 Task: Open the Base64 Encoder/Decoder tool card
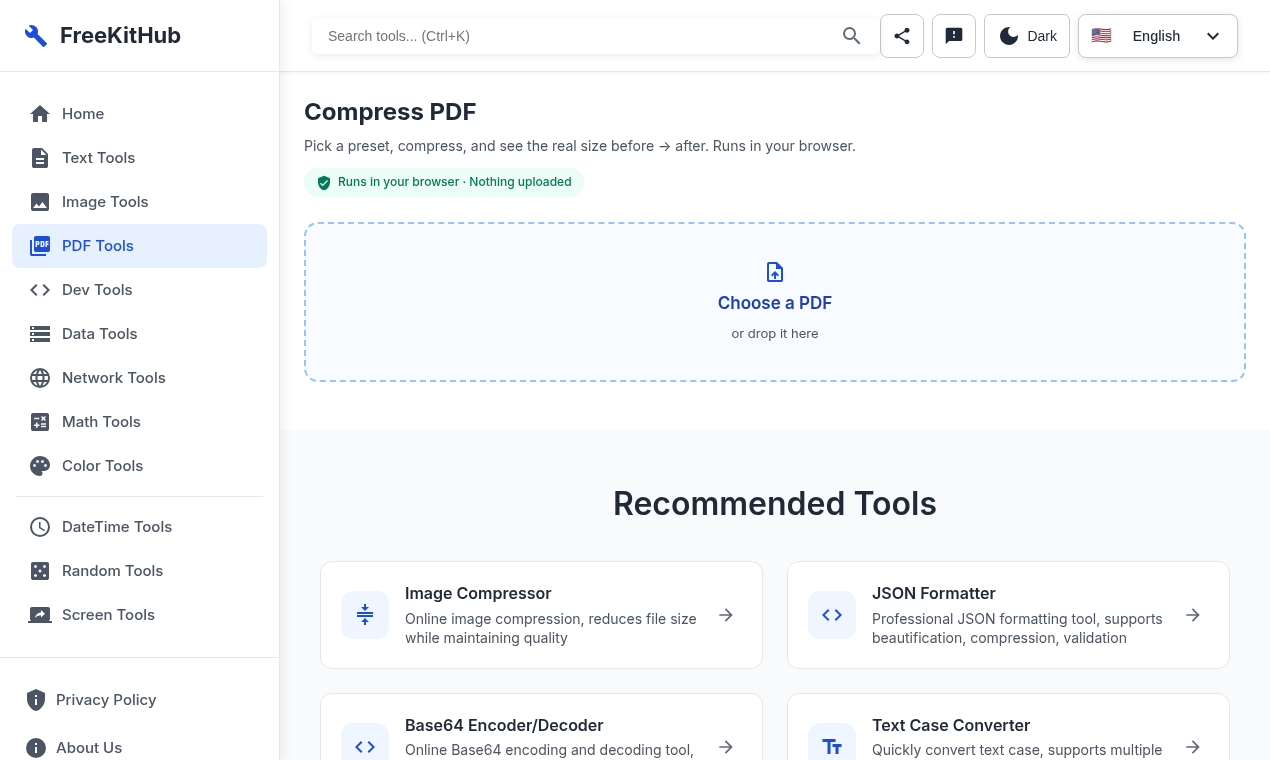tap(541, 727)
